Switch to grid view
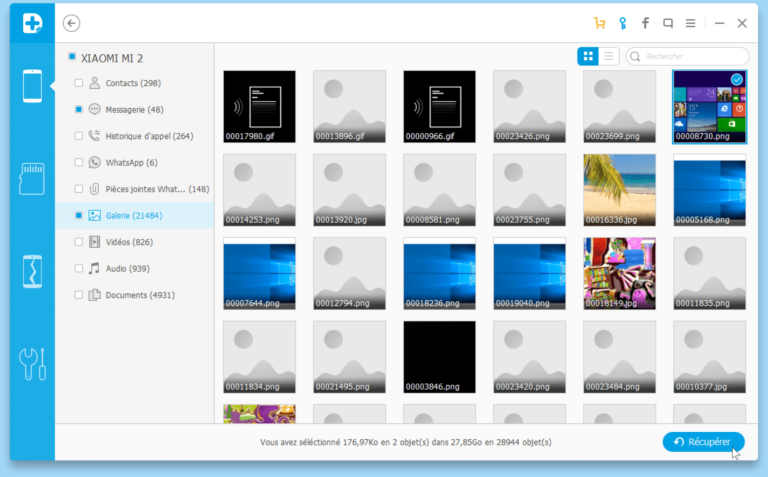 (x=588, y=57)
